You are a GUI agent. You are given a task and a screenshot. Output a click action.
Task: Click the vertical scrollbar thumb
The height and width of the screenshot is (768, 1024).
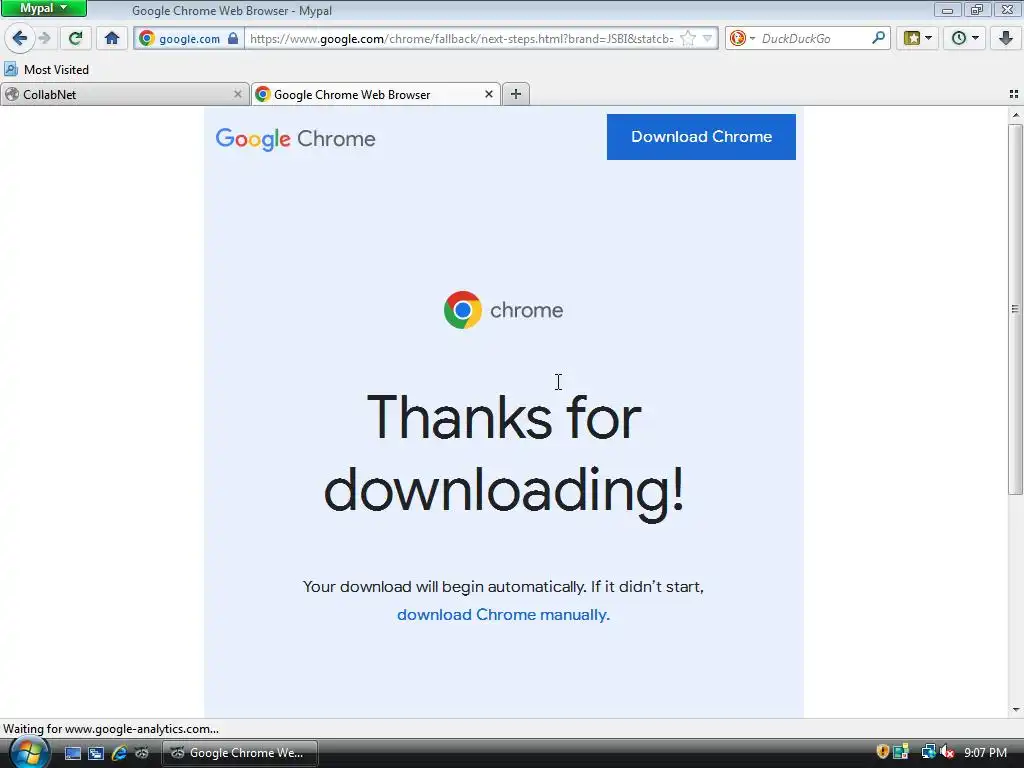[x=1015, y=309]
